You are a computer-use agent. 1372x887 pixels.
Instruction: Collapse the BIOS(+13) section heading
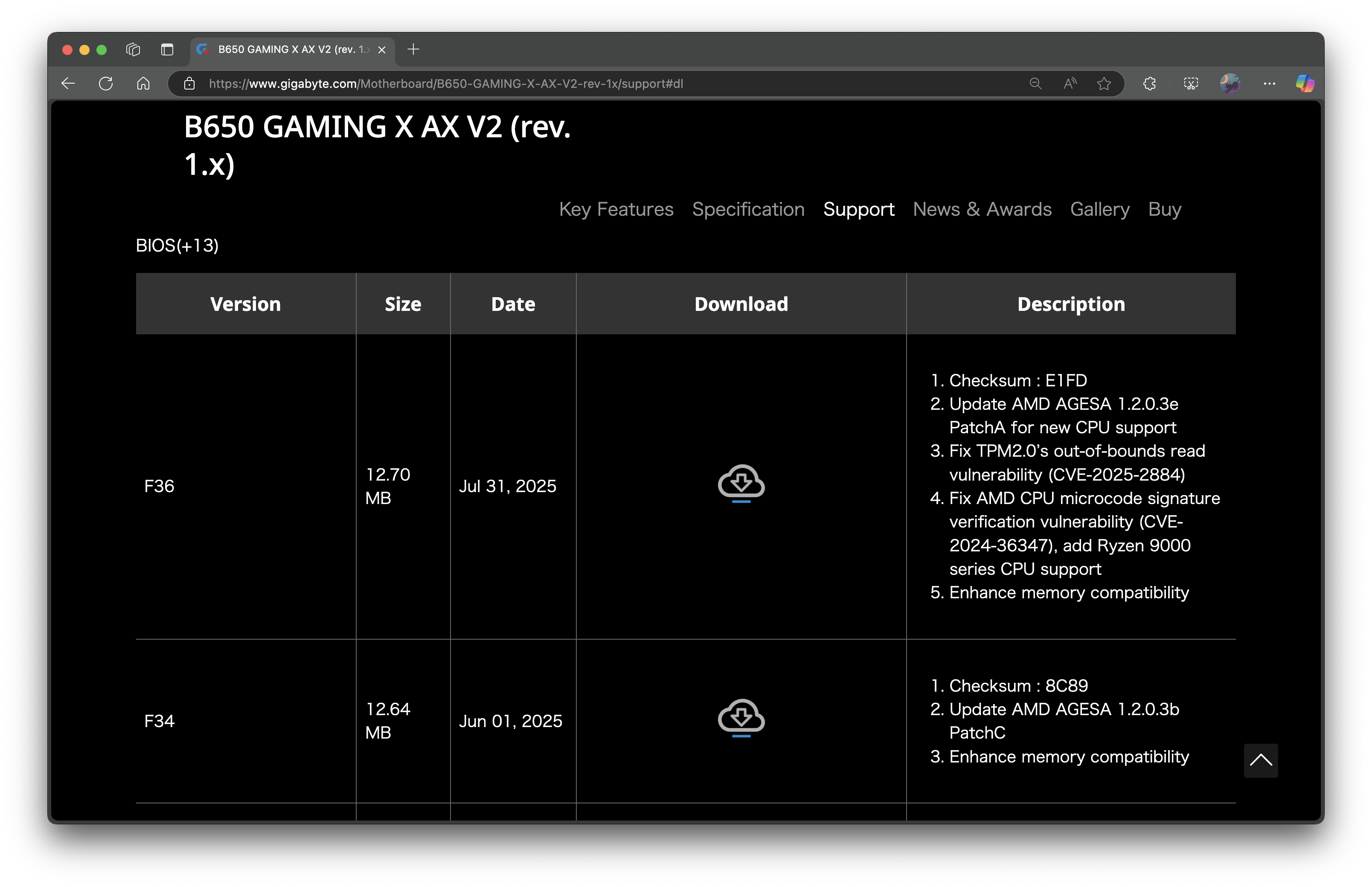pos(177,245)
